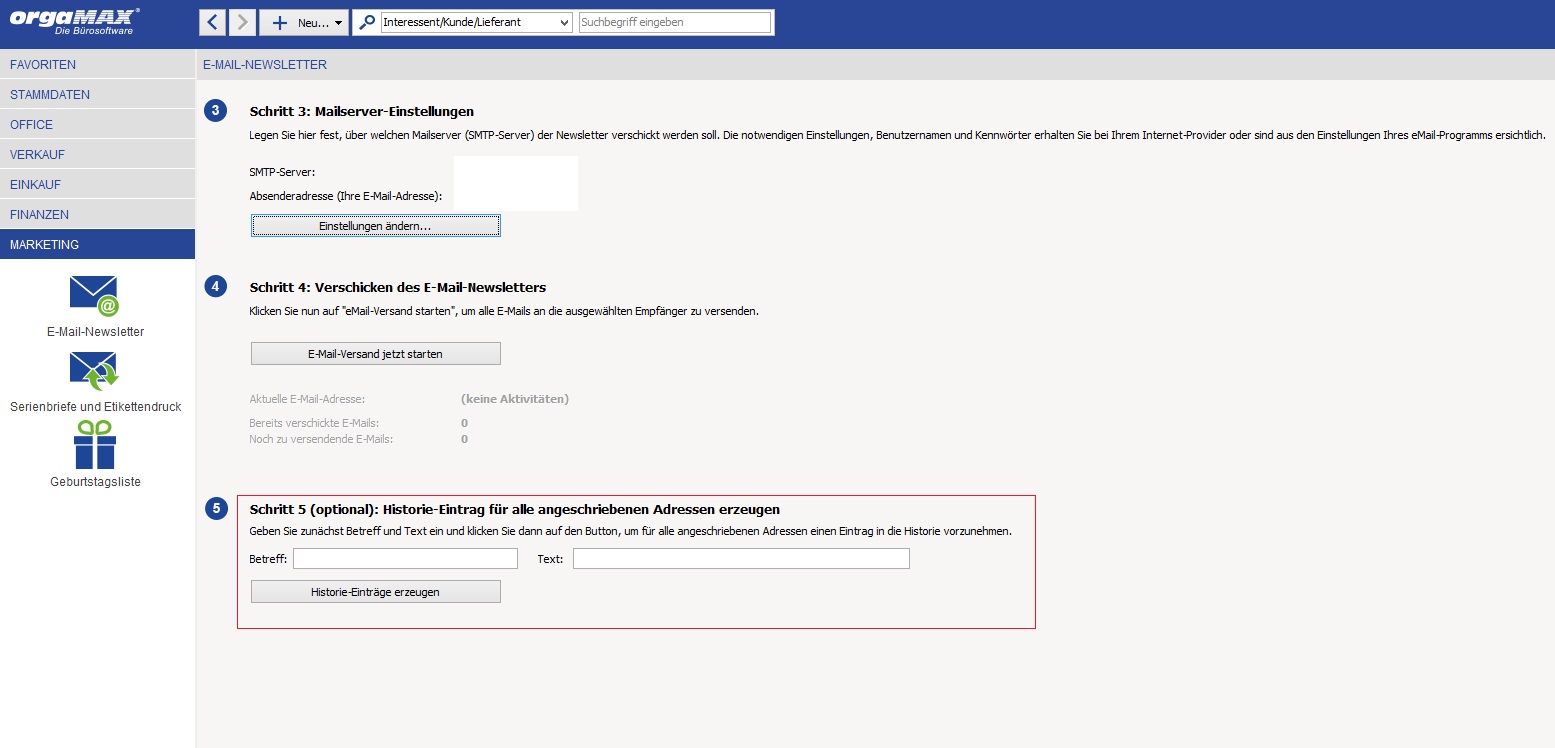Click the Noch zu versendende E-Mails label
This screenshot has width=1555, height=748.
(x=321, y=439)
